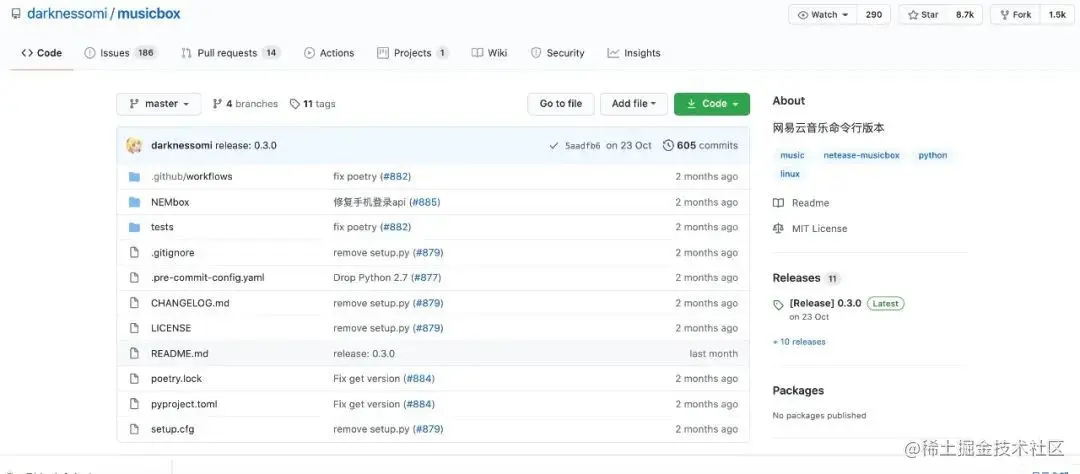Click the darknessomi avatar in commit header

(134, 145)
